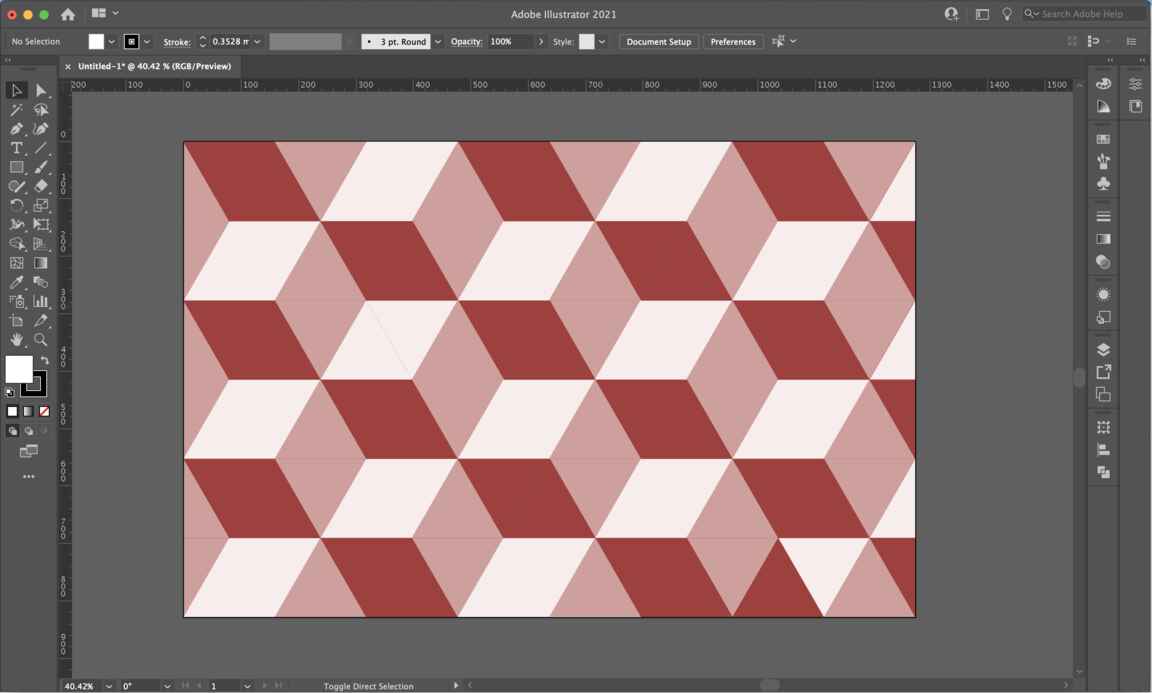This screenshot has height=693, width=1152.
Task: Go to the Home screen
Action: click(x=68, y=14)
